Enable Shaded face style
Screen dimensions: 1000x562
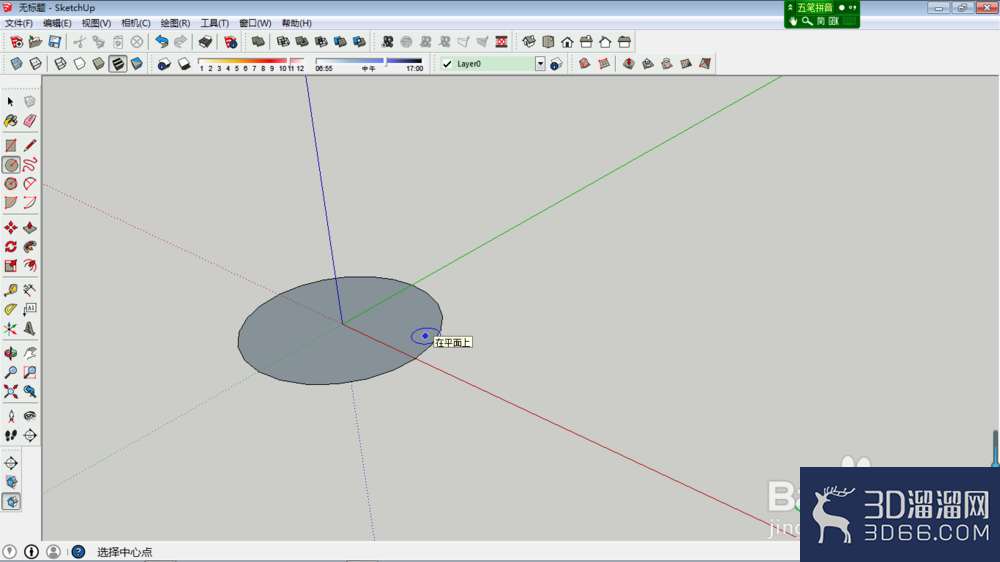coord(98,64)
